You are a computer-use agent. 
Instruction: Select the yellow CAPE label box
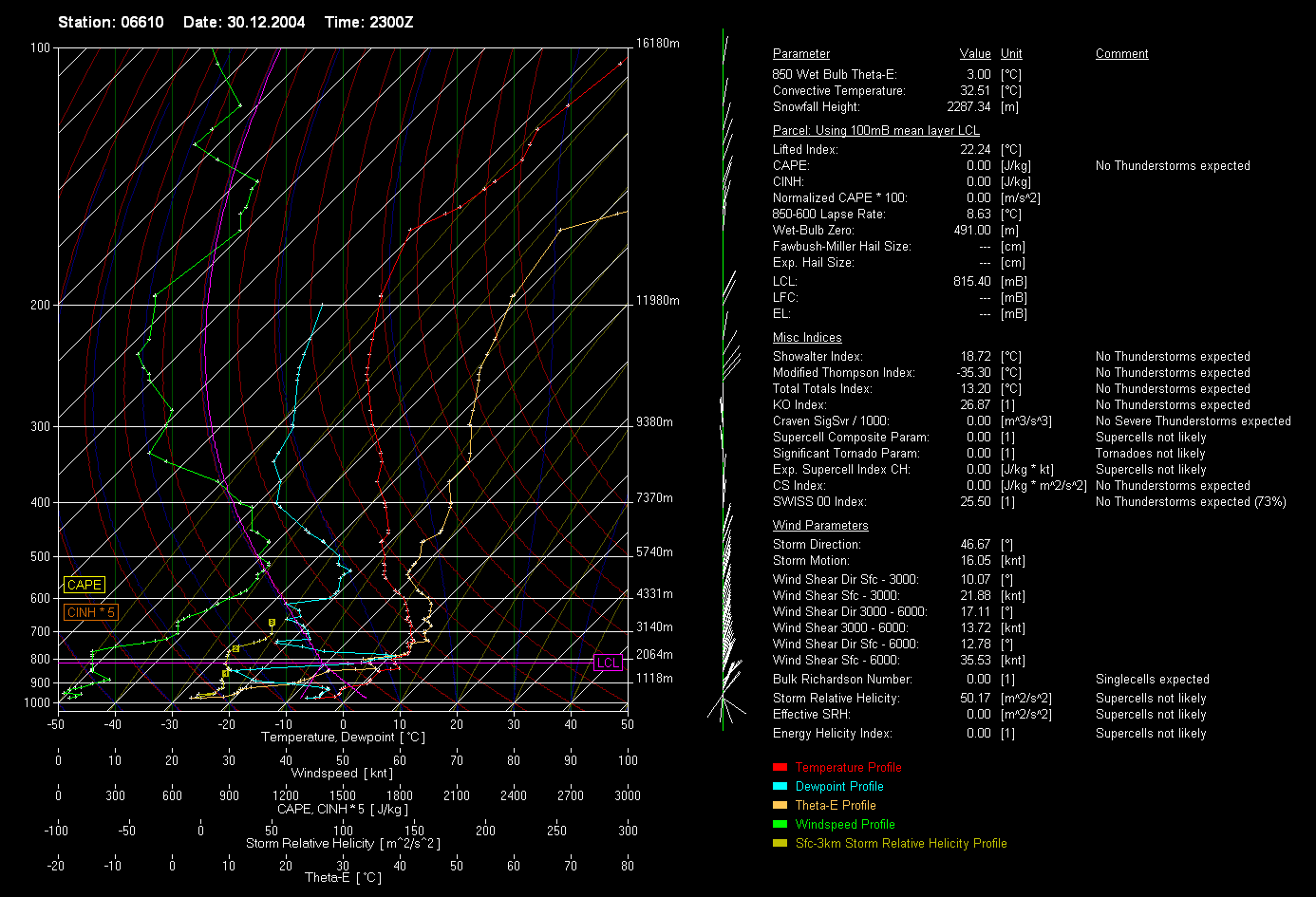click(x=84, y=586)
